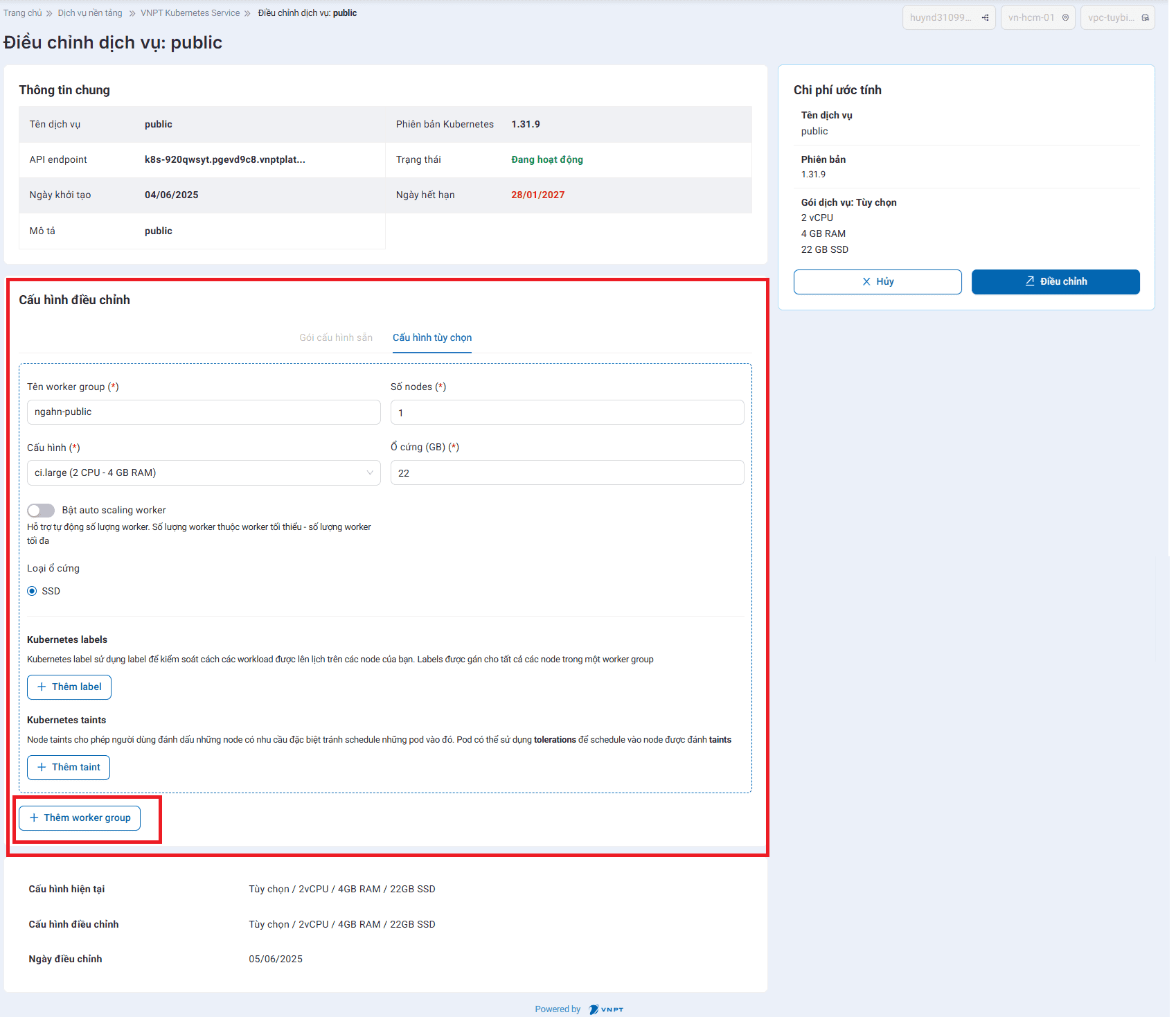
Task: Click the X icon on Hủy button
Action: pos(866,282)
